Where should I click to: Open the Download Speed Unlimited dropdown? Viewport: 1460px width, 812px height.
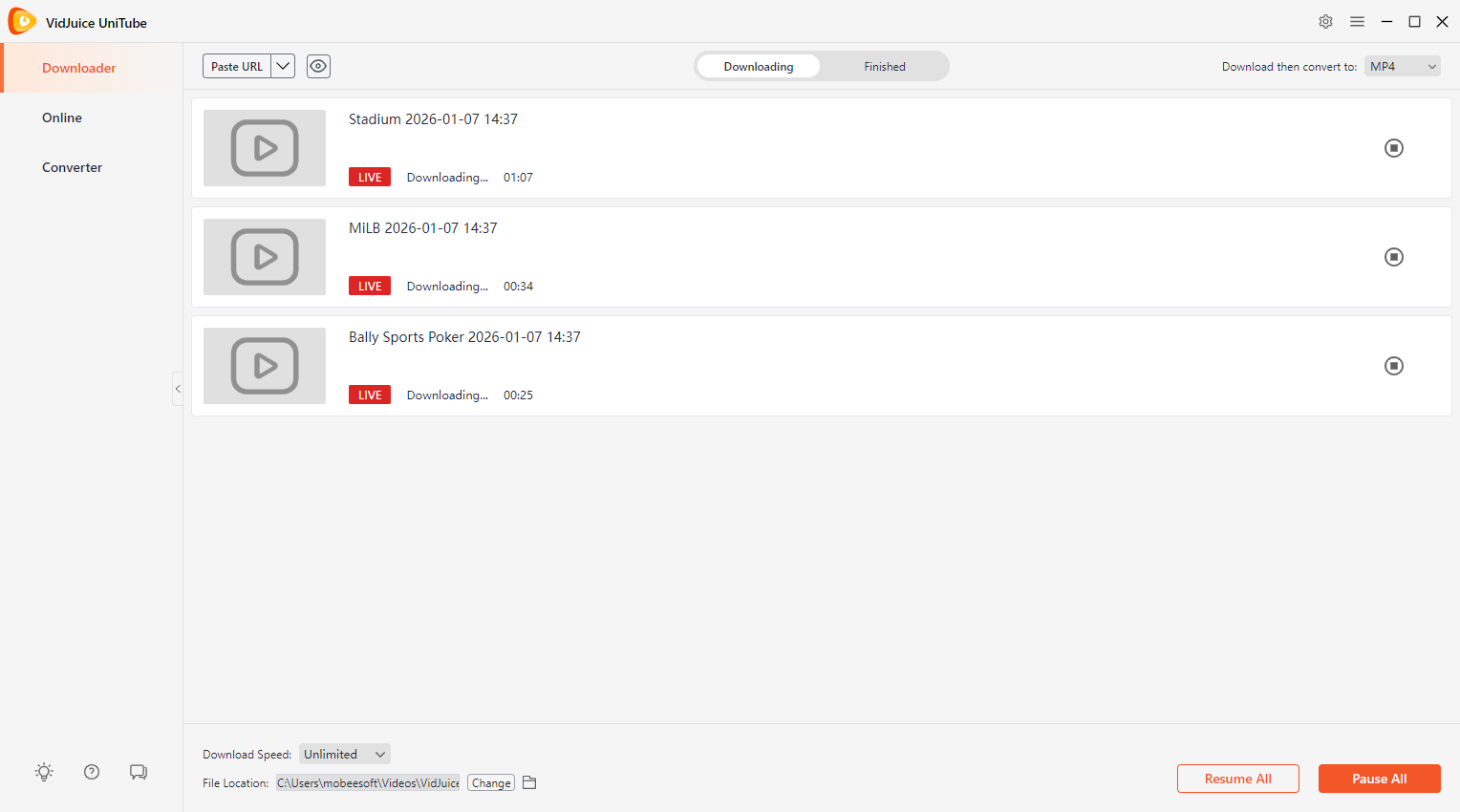pos(344,754)
